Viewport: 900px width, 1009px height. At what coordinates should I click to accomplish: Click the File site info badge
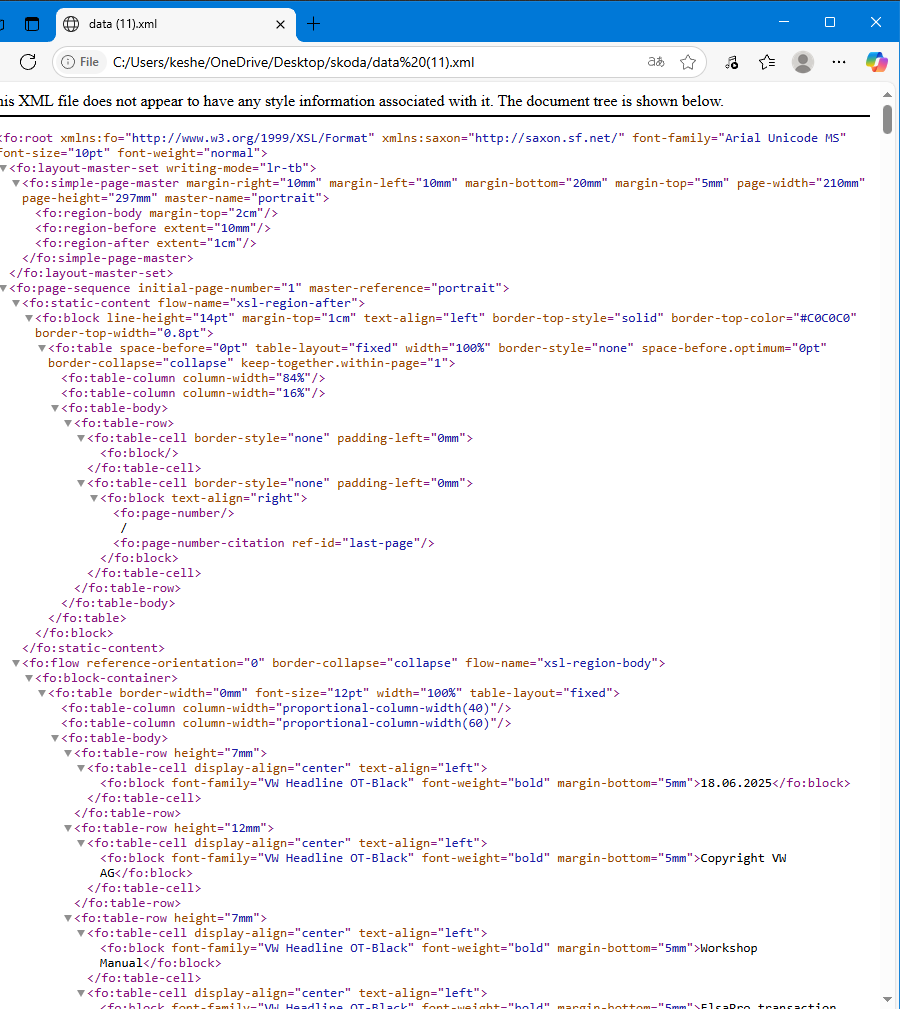click(80, 62)
